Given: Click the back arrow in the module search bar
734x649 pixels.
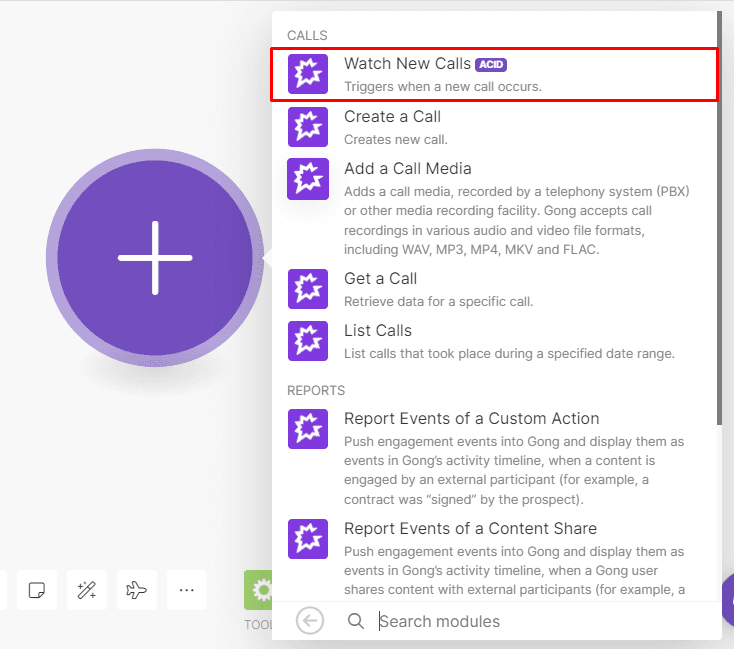Looking at the screenshot, I should 310,621.
